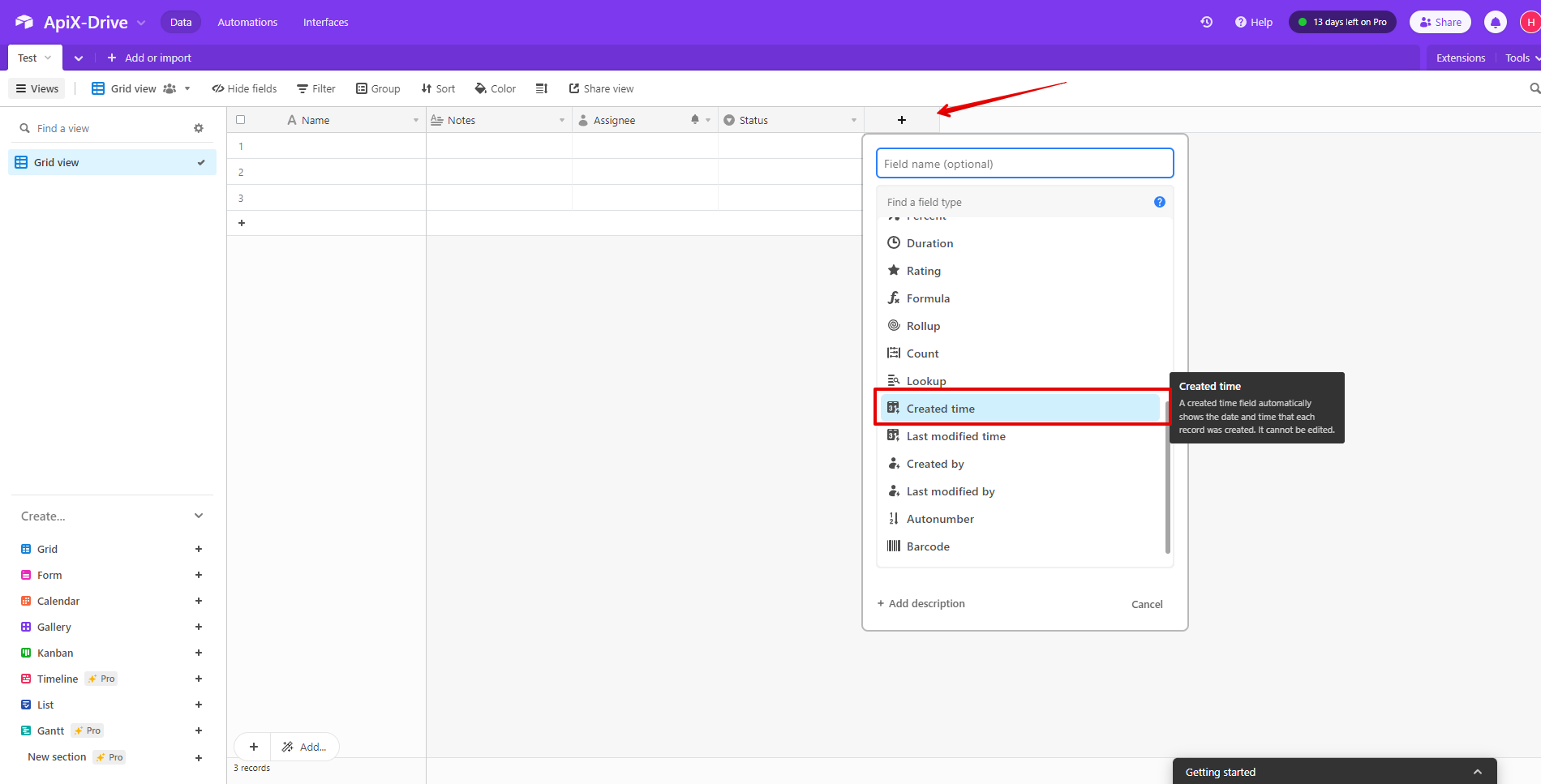Screen dimensions: 1541x784
Task: Open the Status column dropdown arrow
Action: (854, 120)
